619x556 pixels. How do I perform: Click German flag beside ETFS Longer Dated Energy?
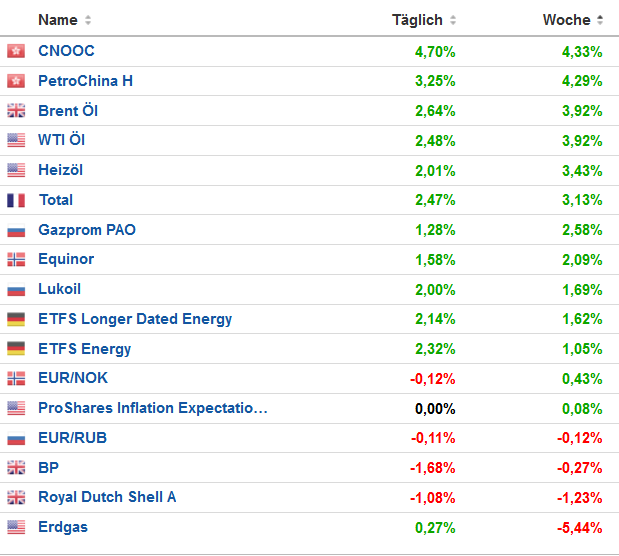(x=16, y=319)
